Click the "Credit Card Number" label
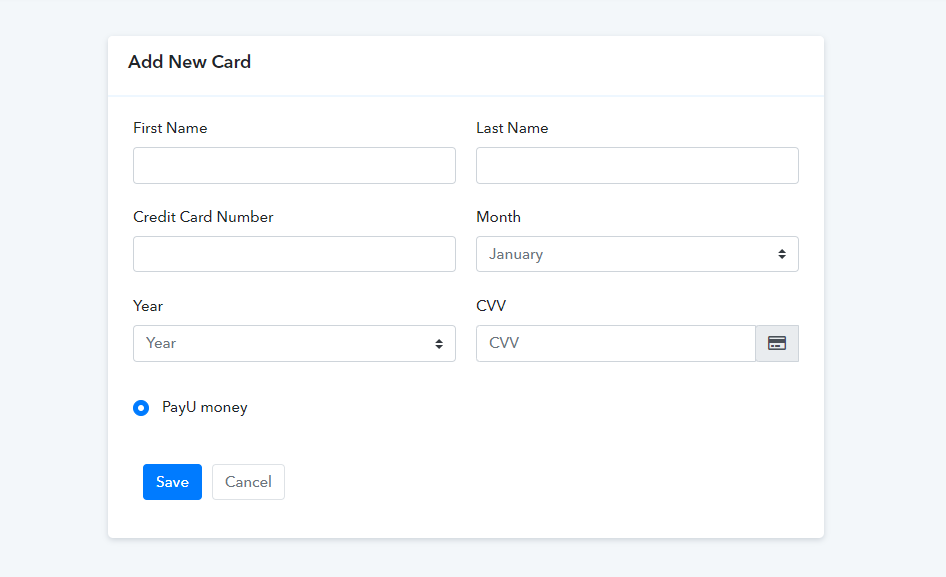Screen dimensions: 946x577 click(x=203, y=217)
